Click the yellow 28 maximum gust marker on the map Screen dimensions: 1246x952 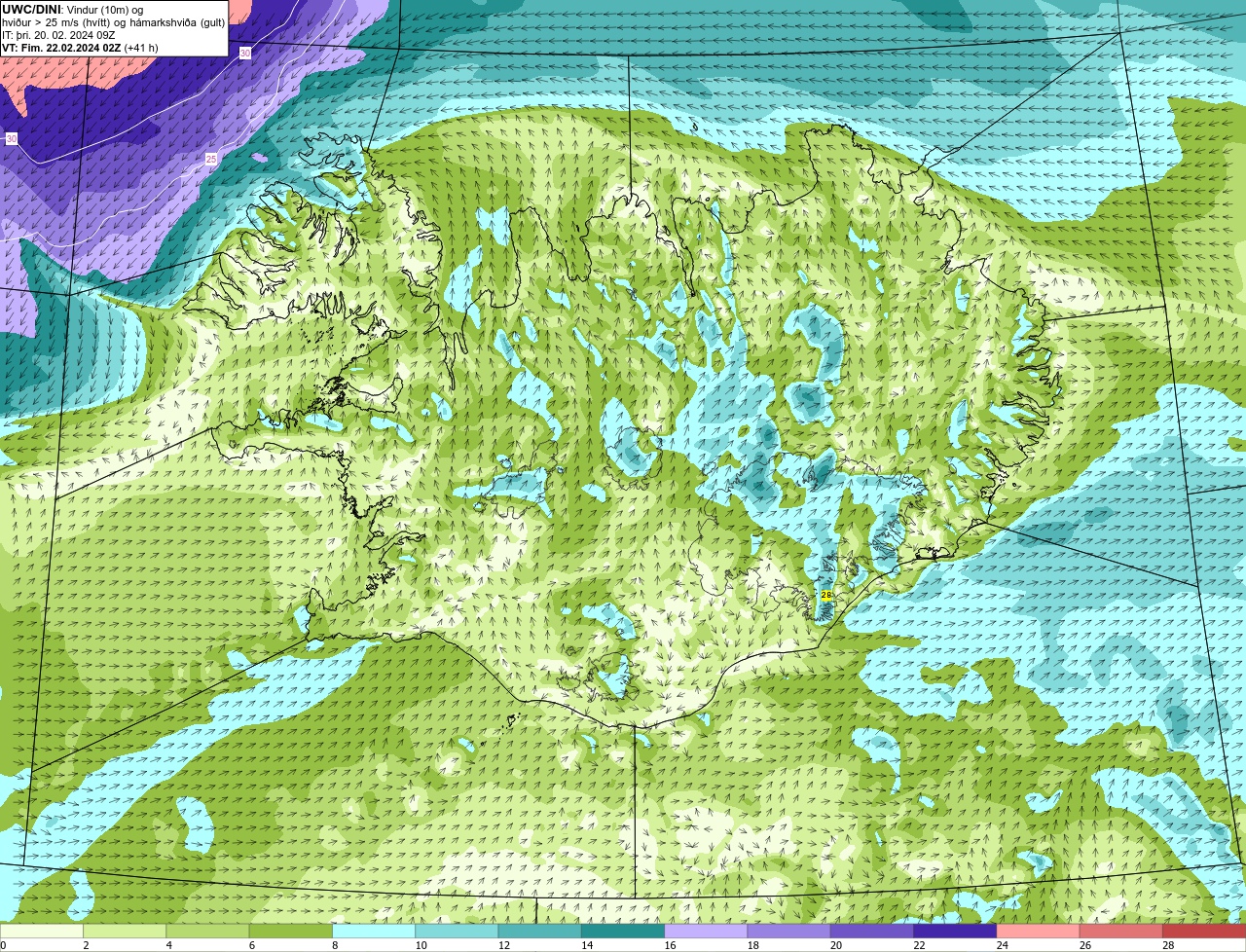[826, 595]
